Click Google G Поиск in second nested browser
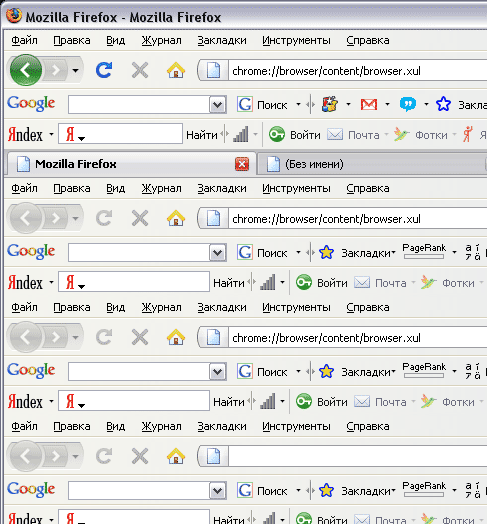 [x=263, y=372]
